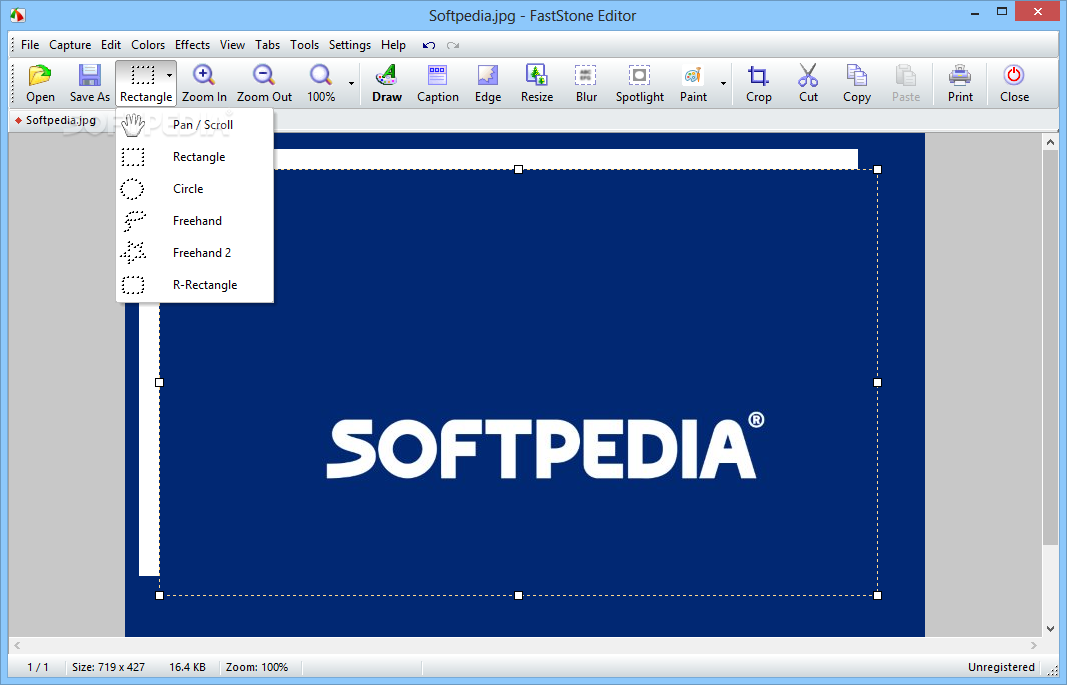Click the red Close power icon

click(x=1014, y=75)
